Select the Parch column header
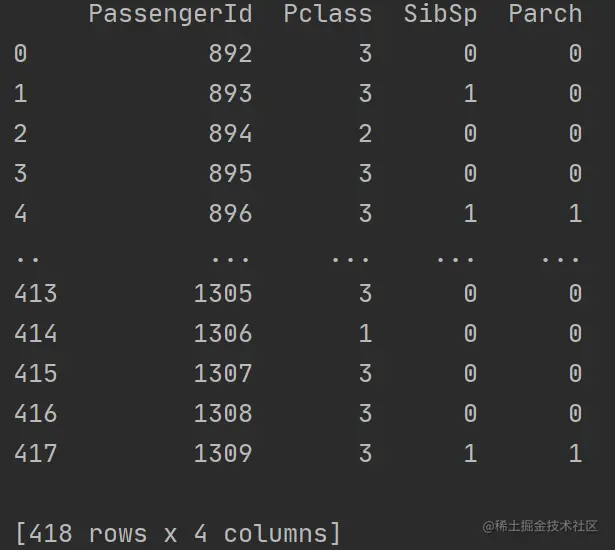Screen dimensions: 615x550 click(x=545, y=14)
